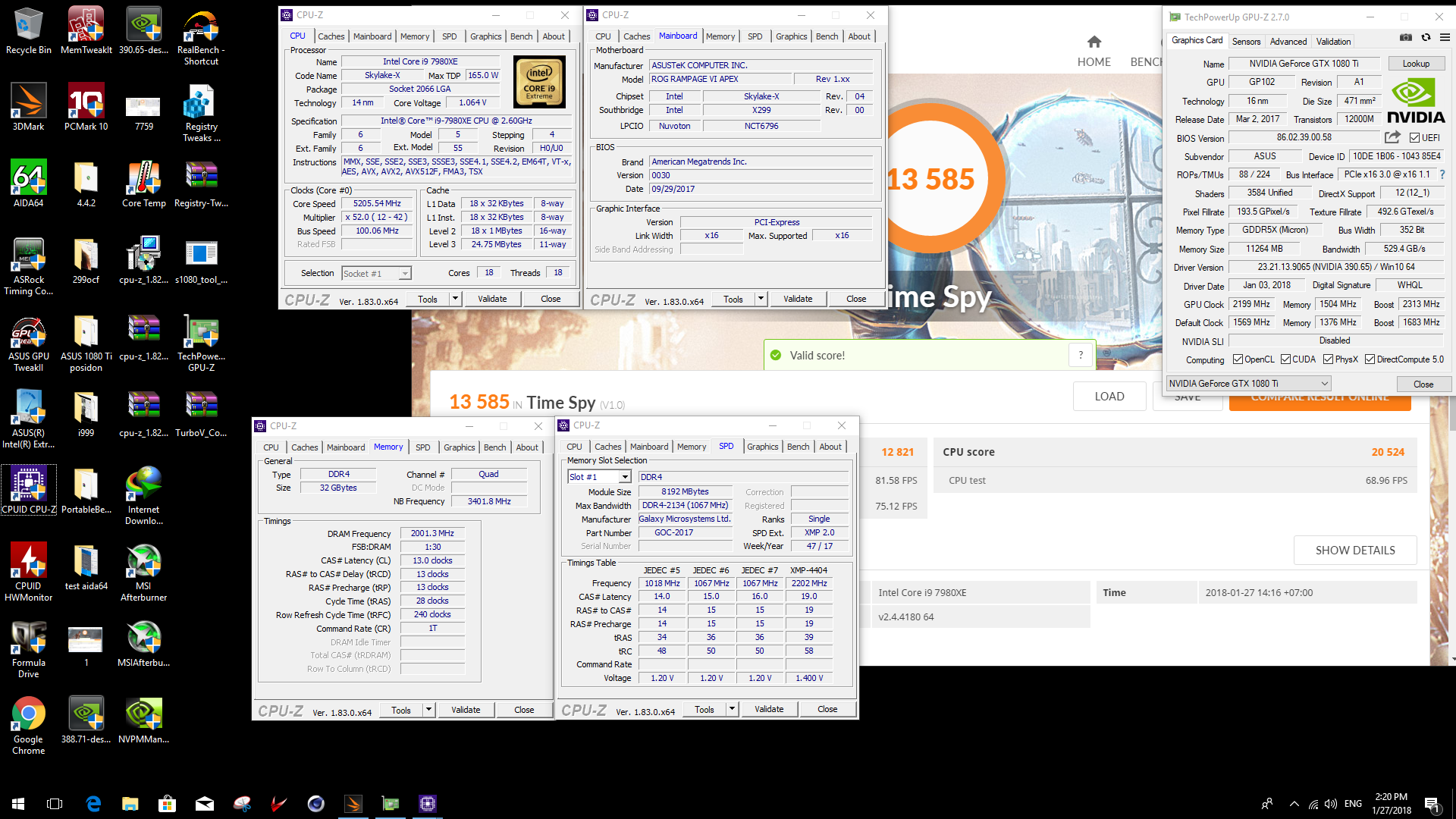Toggle the OpenCL checkbox
This screenshot has height=819, width=1456.
point(1238,359)
